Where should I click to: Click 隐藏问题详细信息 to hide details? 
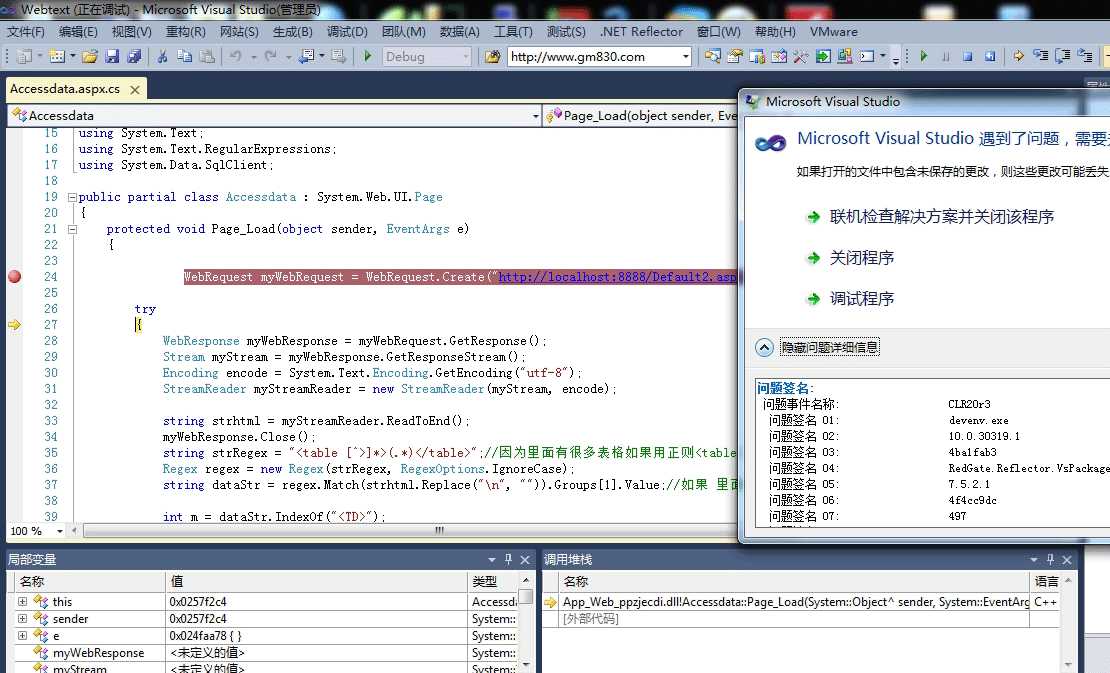click(830, 347)
